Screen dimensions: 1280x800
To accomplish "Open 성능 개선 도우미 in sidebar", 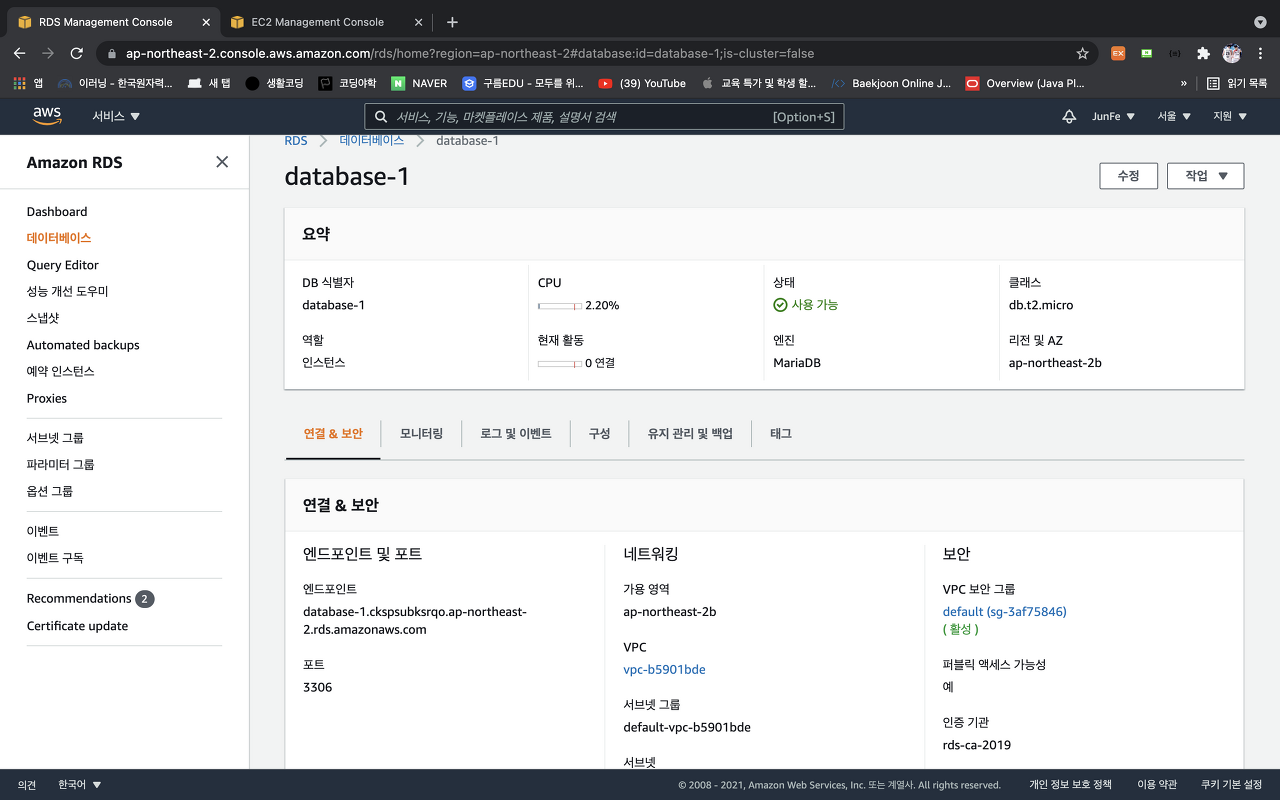I will coord(67,292).
